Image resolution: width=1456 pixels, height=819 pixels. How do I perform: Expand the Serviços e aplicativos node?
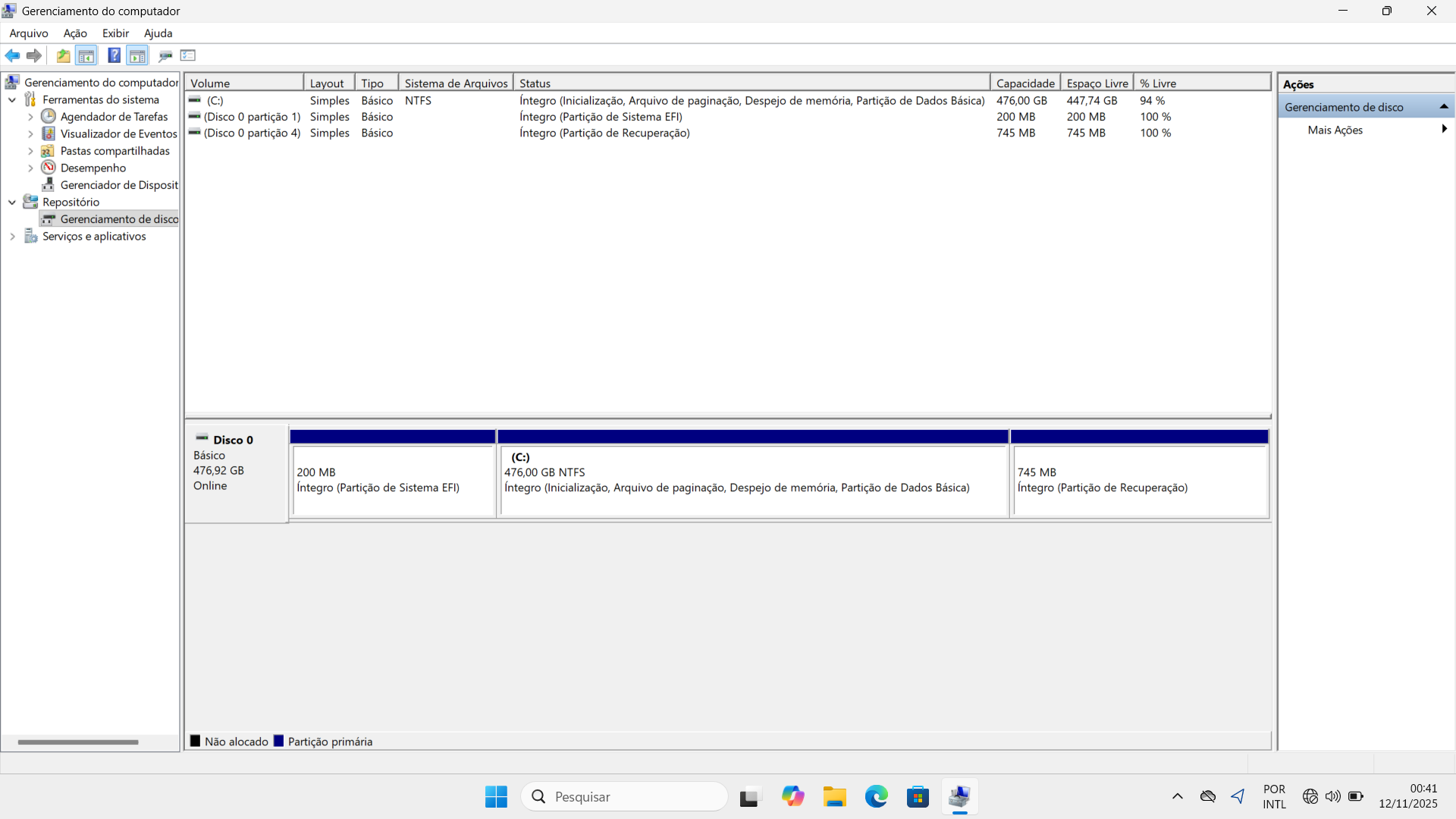12,237
